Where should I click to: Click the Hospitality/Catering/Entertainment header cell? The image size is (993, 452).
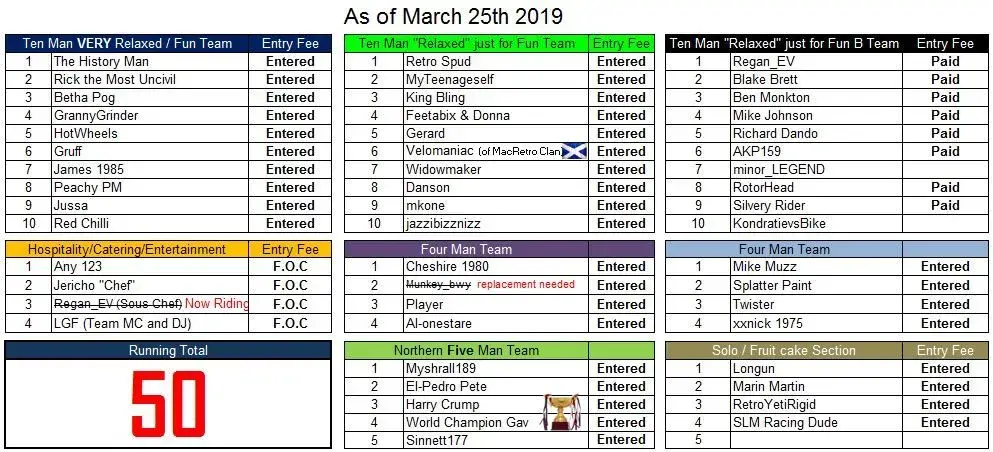coord(127,249)
